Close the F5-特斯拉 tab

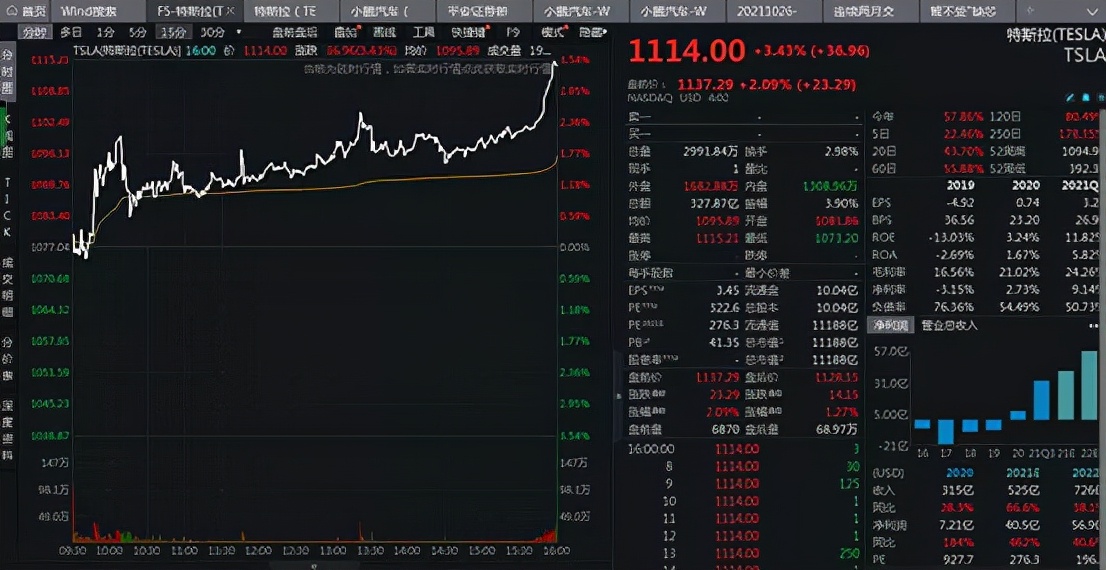(x=230, y=10)
